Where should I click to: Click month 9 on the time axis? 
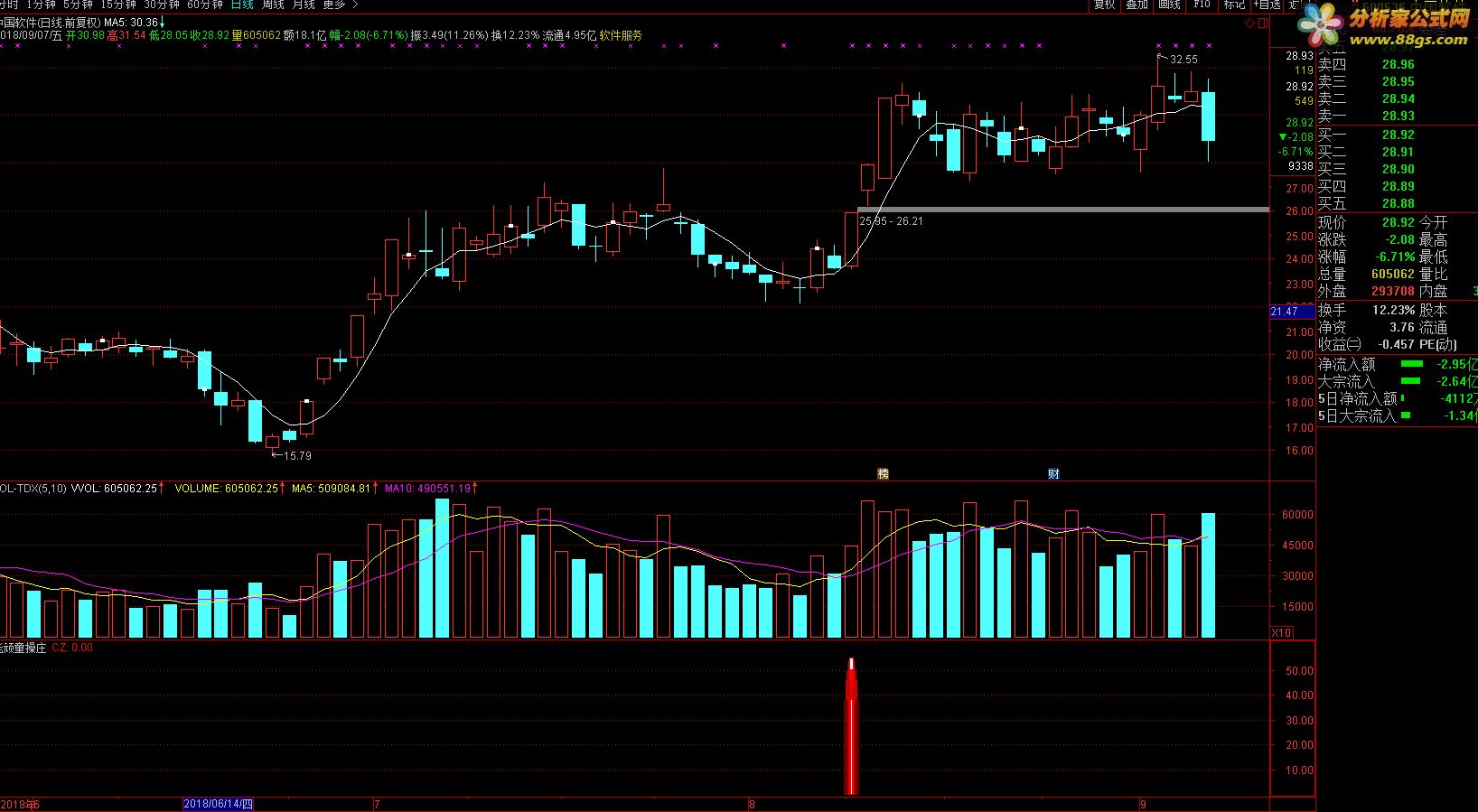coord(1143,804)
